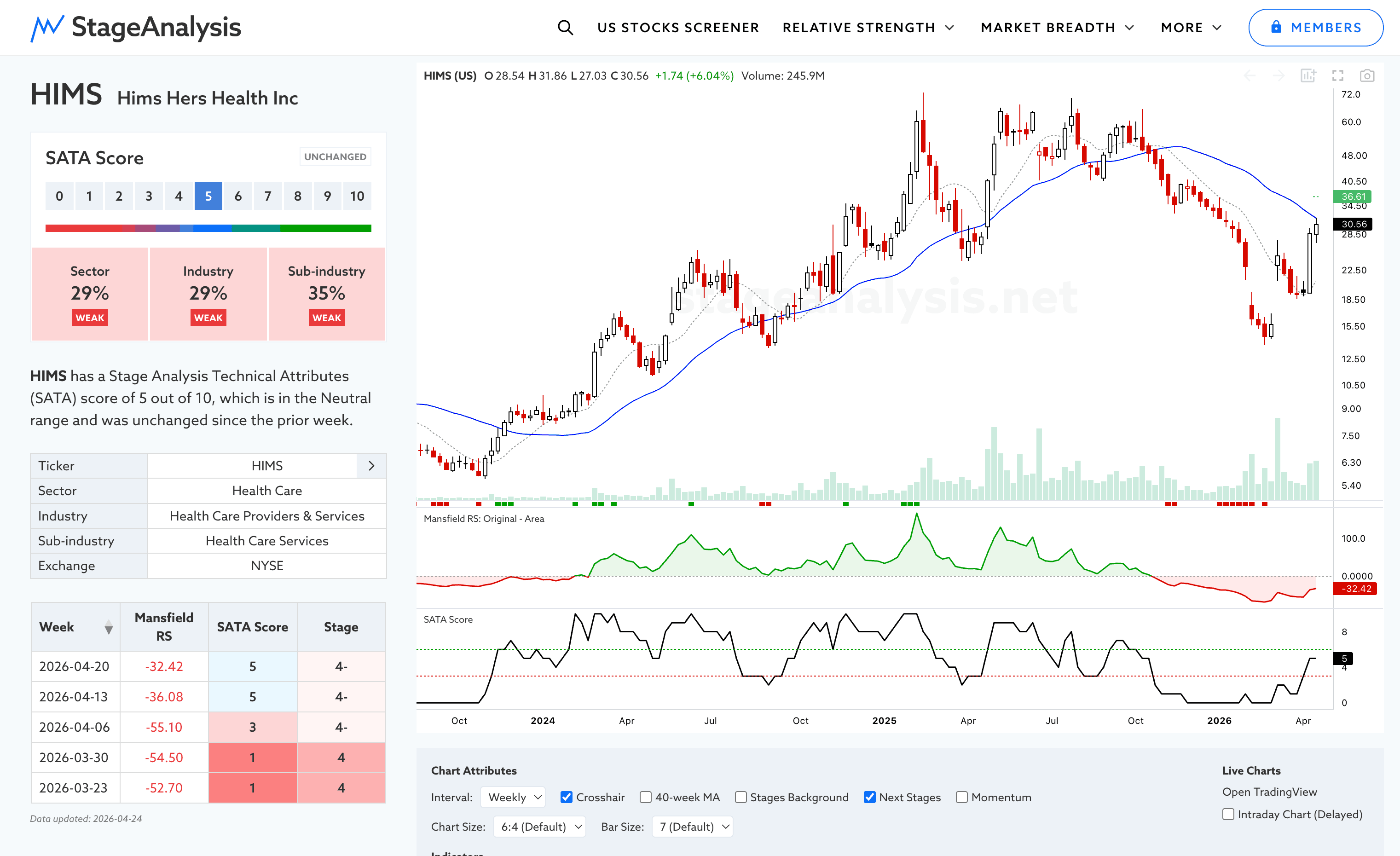
Task: Click the add indicator chart icon
Action: pos(1308,75)
